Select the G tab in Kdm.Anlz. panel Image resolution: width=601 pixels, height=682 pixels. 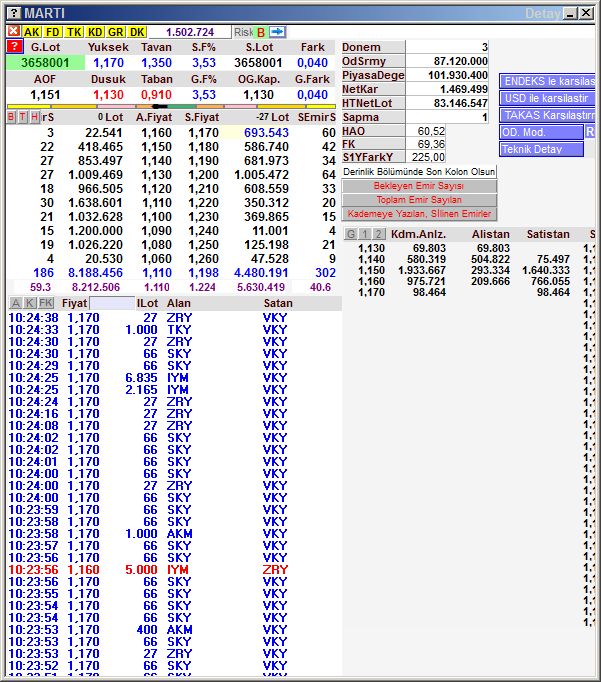(351, 234)
